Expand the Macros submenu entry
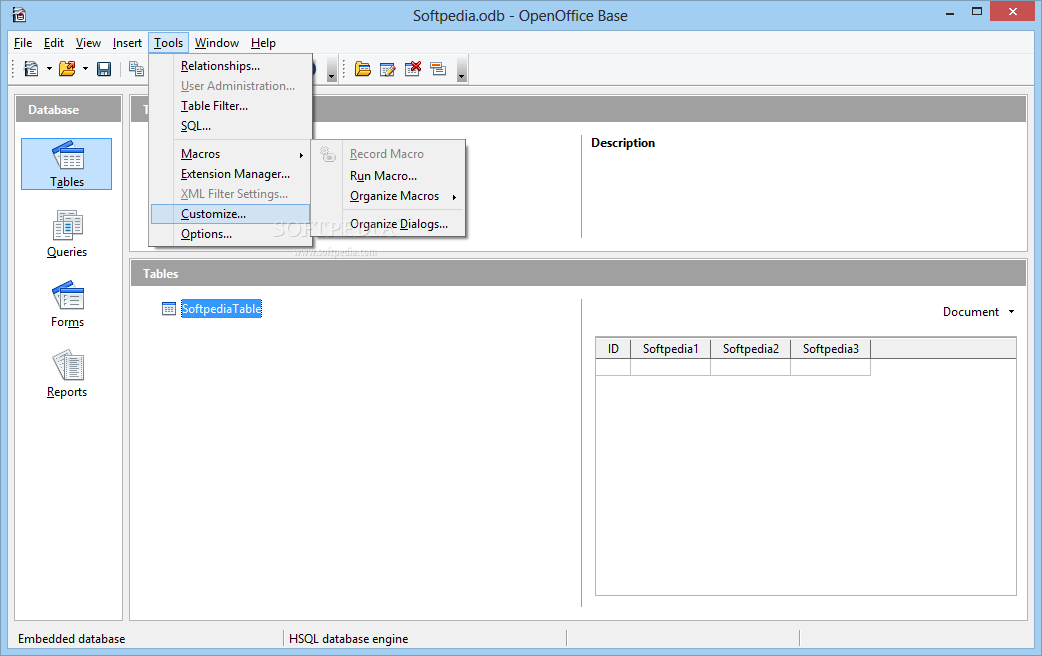 [231, 154]
